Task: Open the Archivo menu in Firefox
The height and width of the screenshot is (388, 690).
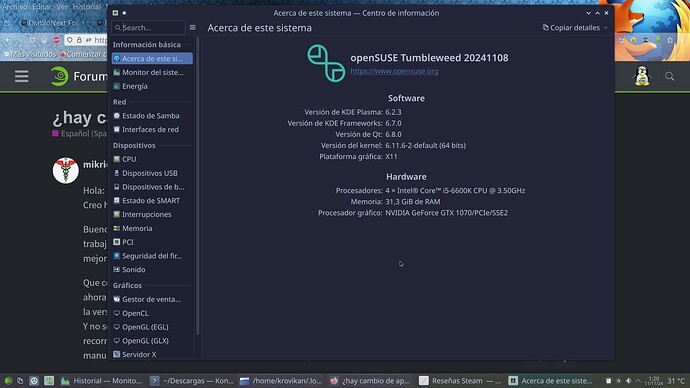Action: 15,7
